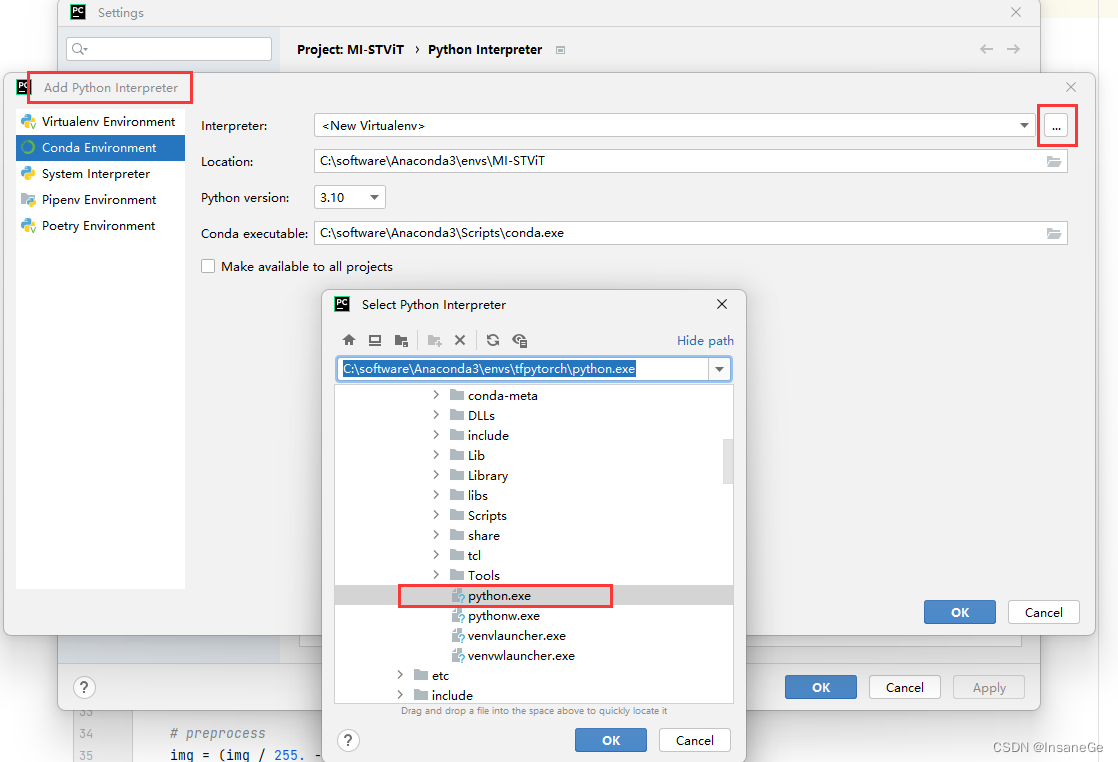This screenshot has width=1118, height=762.
Task: Click Settings search box
Action: [x=169, y=49]
